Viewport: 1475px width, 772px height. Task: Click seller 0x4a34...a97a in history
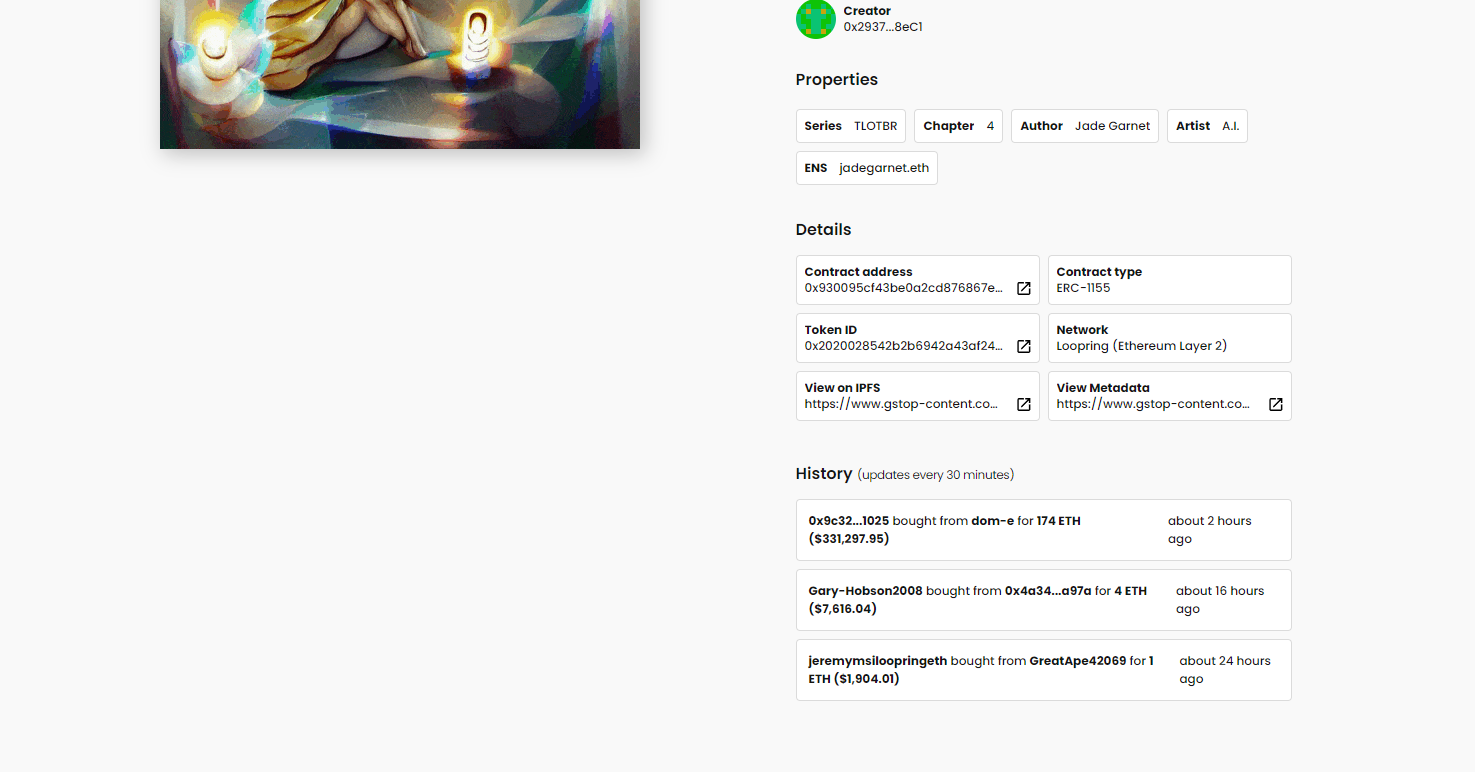[1047, 591]
